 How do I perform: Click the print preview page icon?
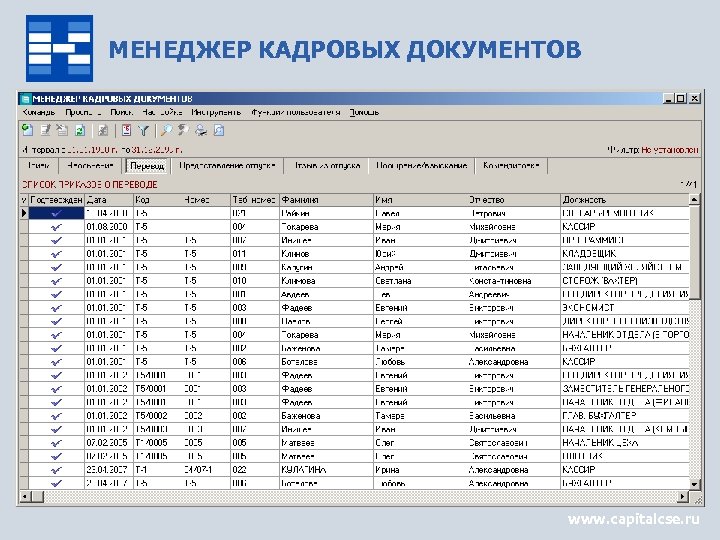pos(219,130)
